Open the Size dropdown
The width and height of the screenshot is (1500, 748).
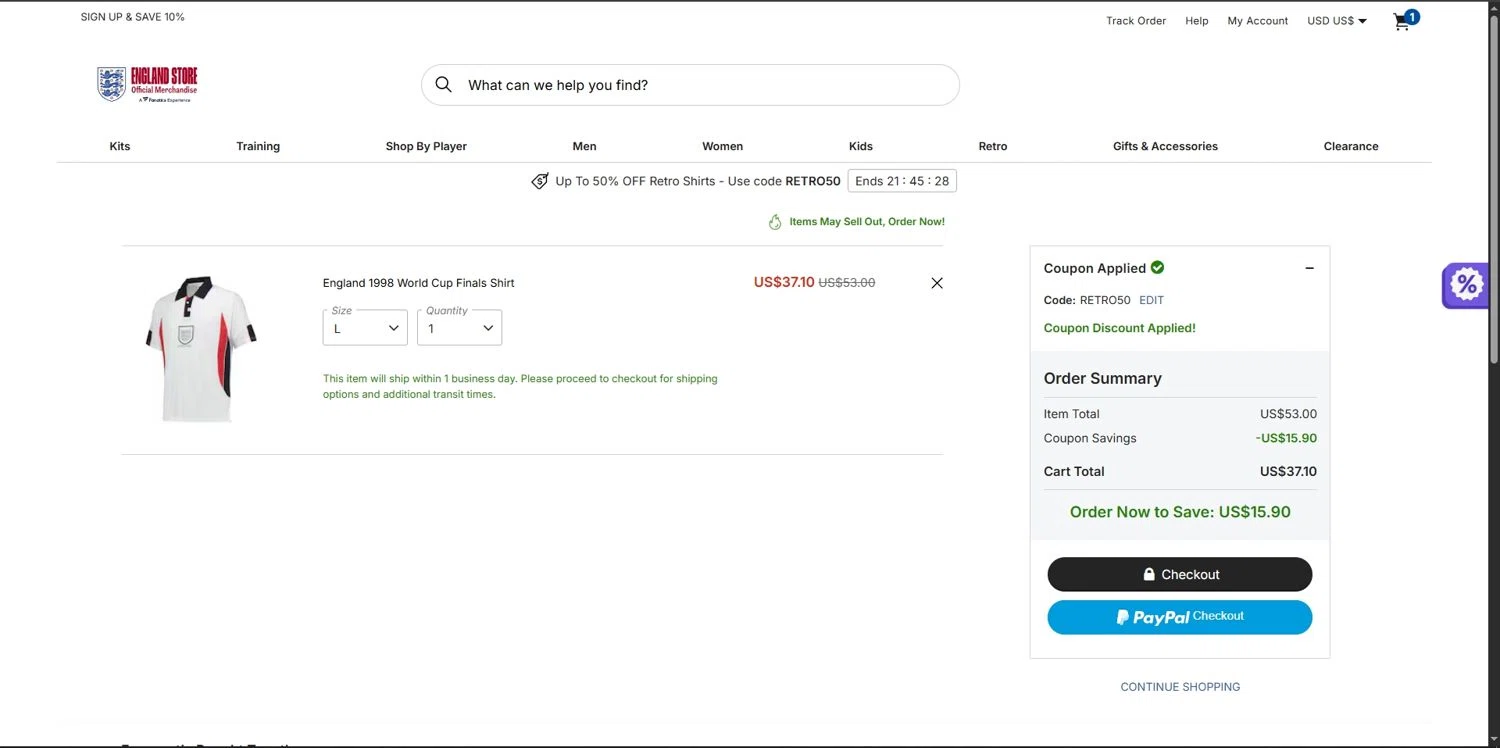[x=365, y=328]
